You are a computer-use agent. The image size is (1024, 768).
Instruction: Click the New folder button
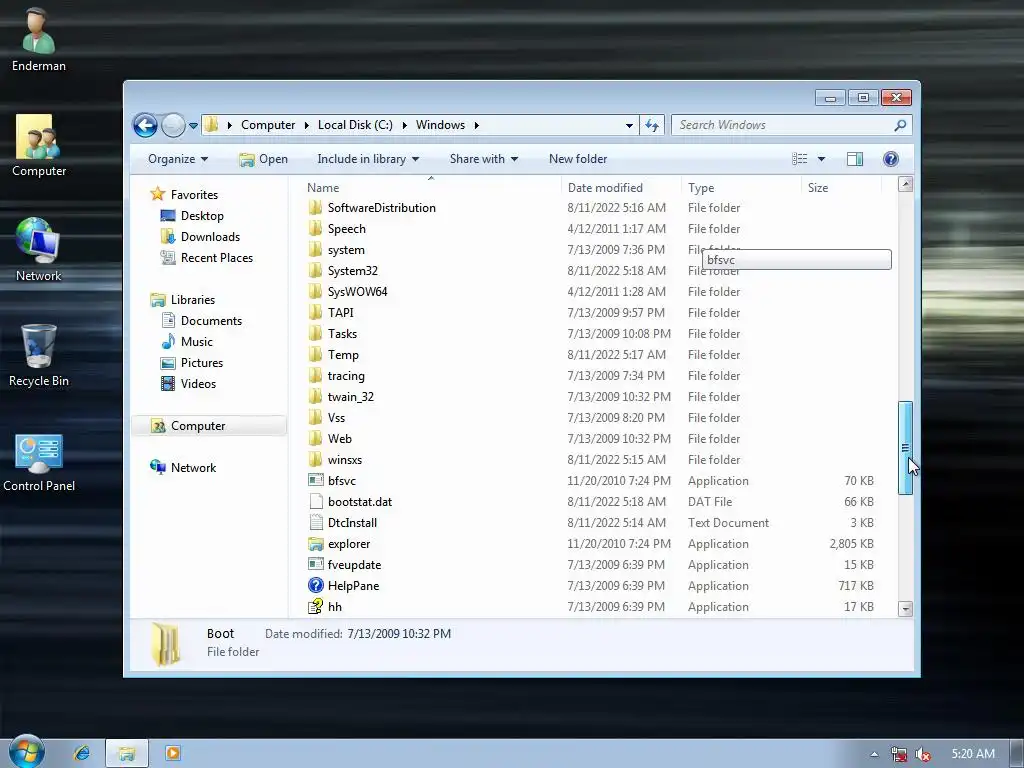578,159
